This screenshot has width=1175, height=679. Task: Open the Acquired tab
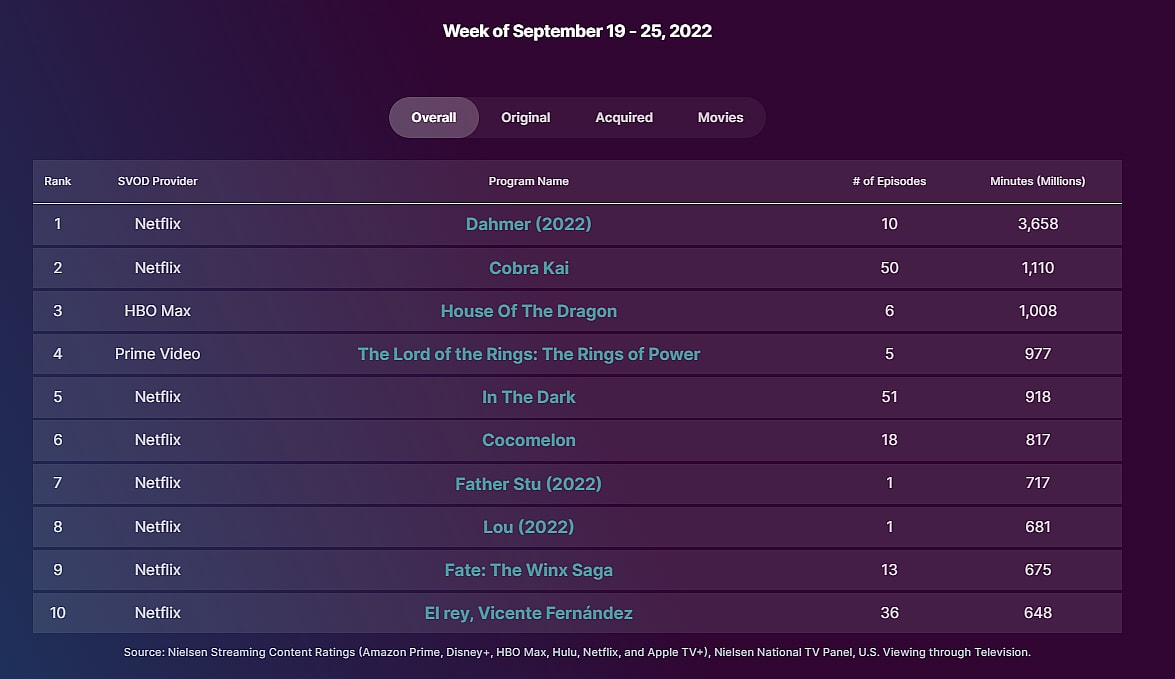pos(624,118)
